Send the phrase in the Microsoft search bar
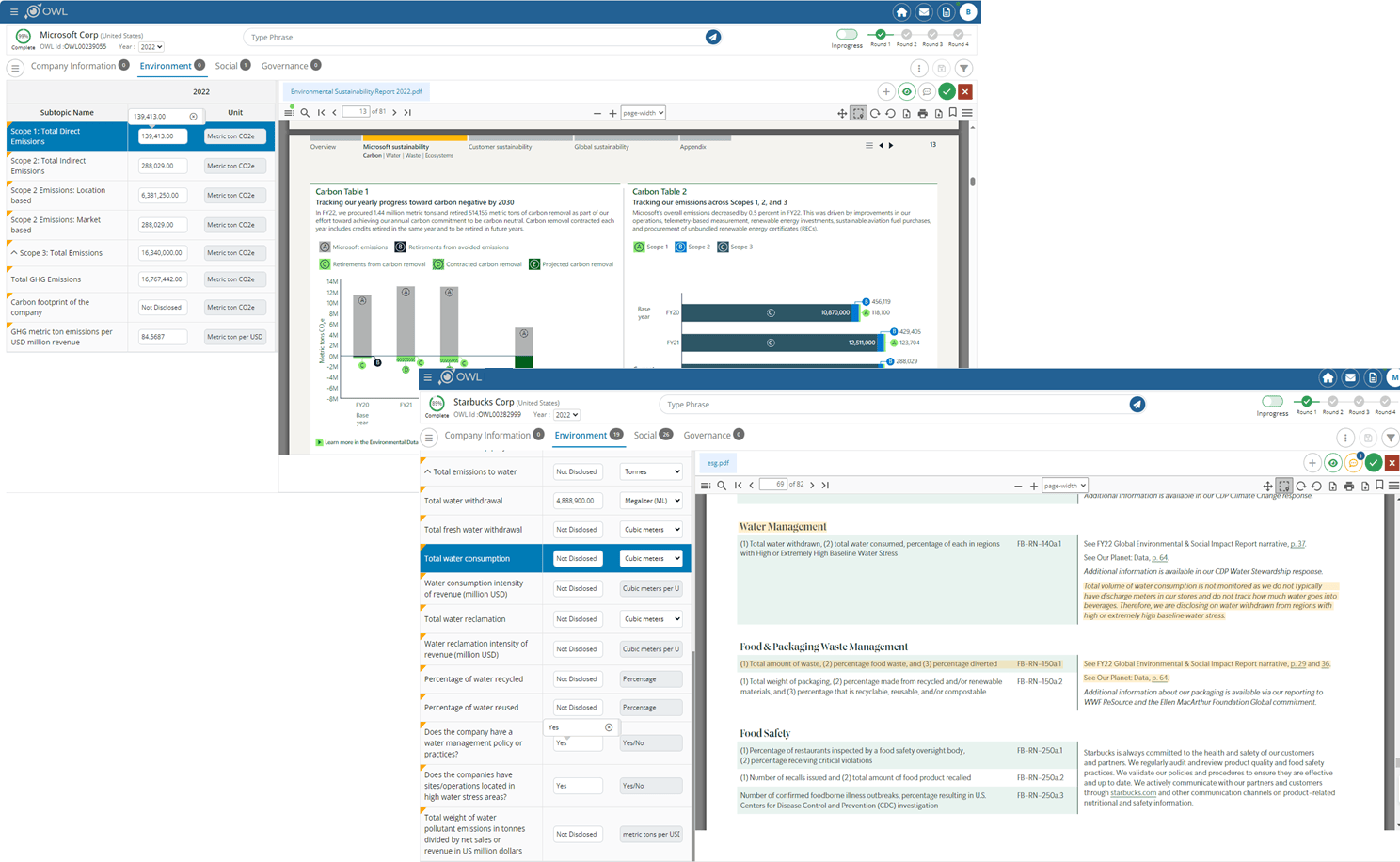1400x862 pixels. [713, 37]
